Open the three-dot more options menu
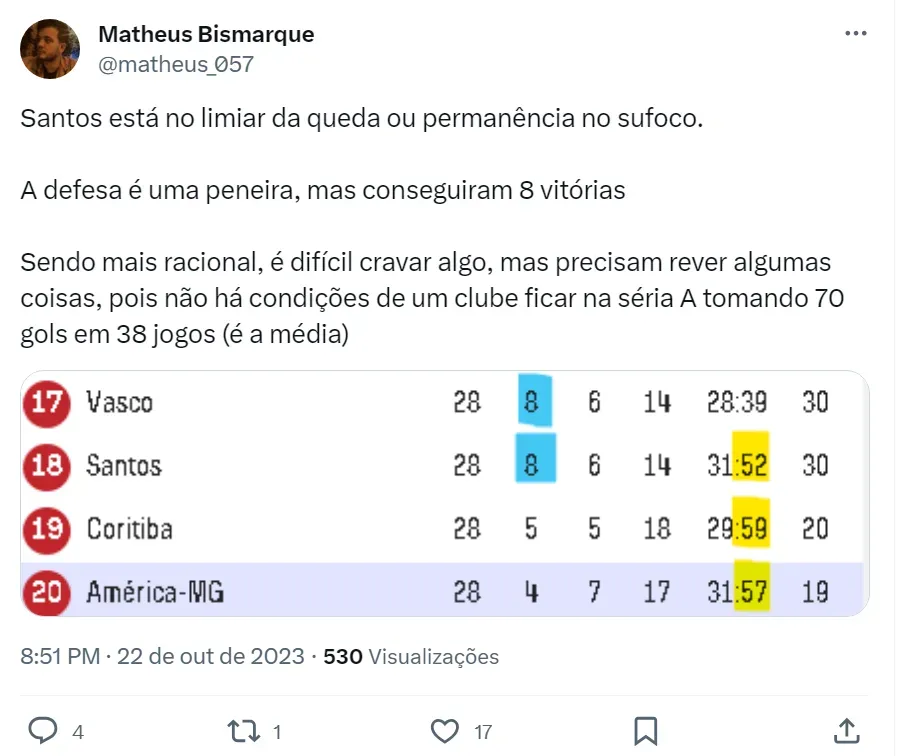The height and width of the screenshot is (756, 913). pos(856,33)
